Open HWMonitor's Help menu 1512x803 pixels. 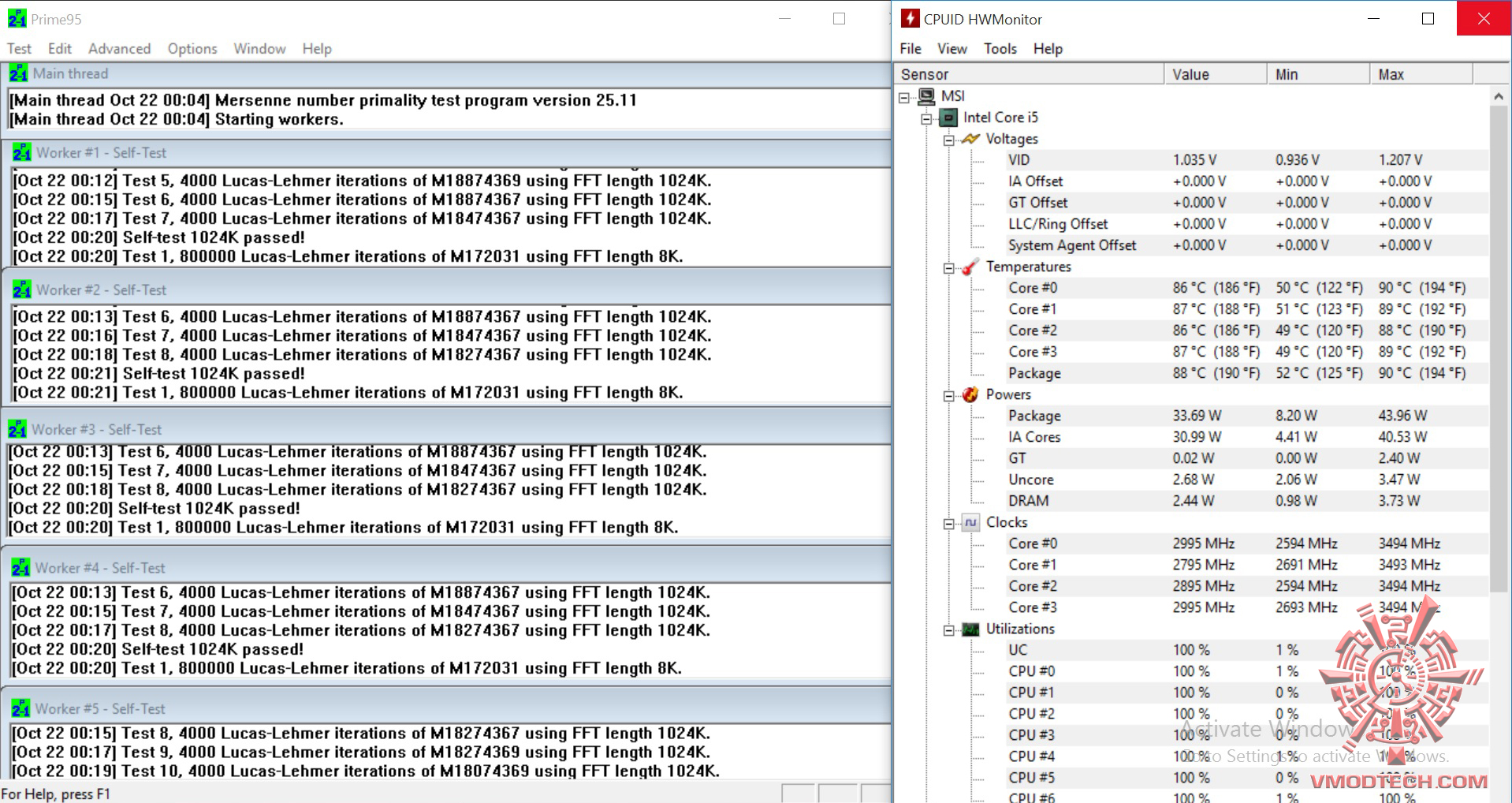(x=1048, y=48)
